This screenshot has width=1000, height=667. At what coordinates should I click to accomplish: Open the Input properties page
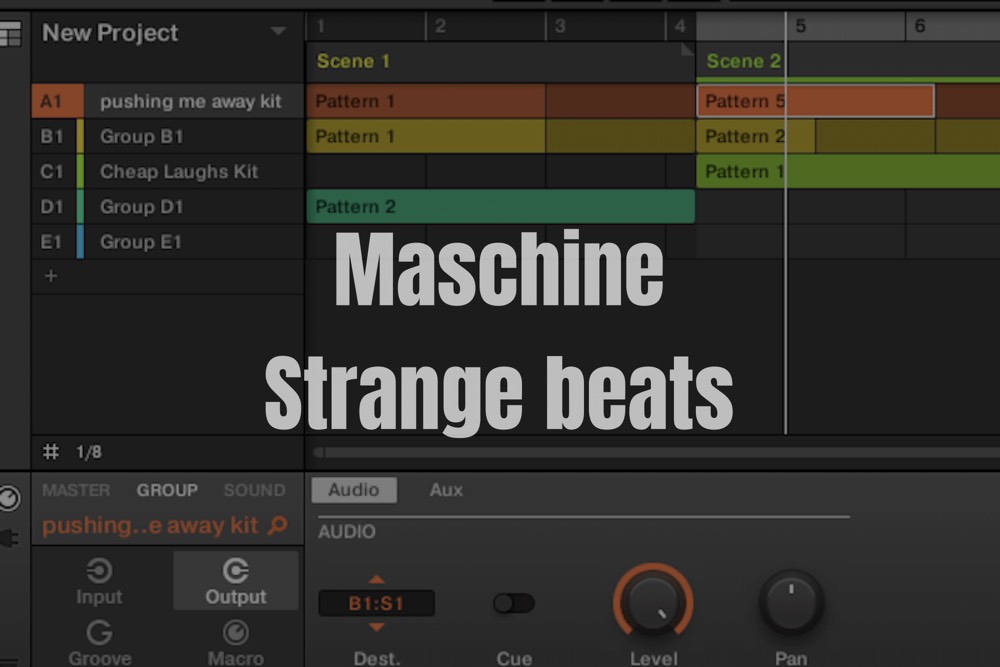(99, 581)
